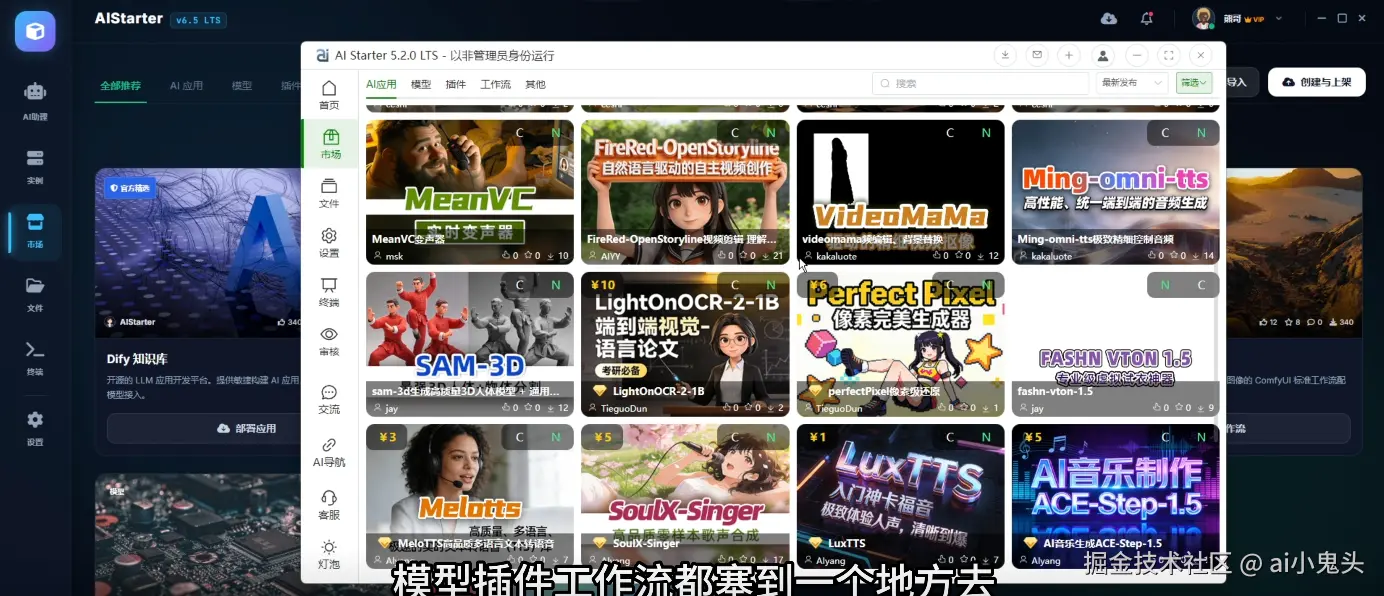Switch to the 其他 tab
Screen dimensions: 1384x596
(535, 84)
